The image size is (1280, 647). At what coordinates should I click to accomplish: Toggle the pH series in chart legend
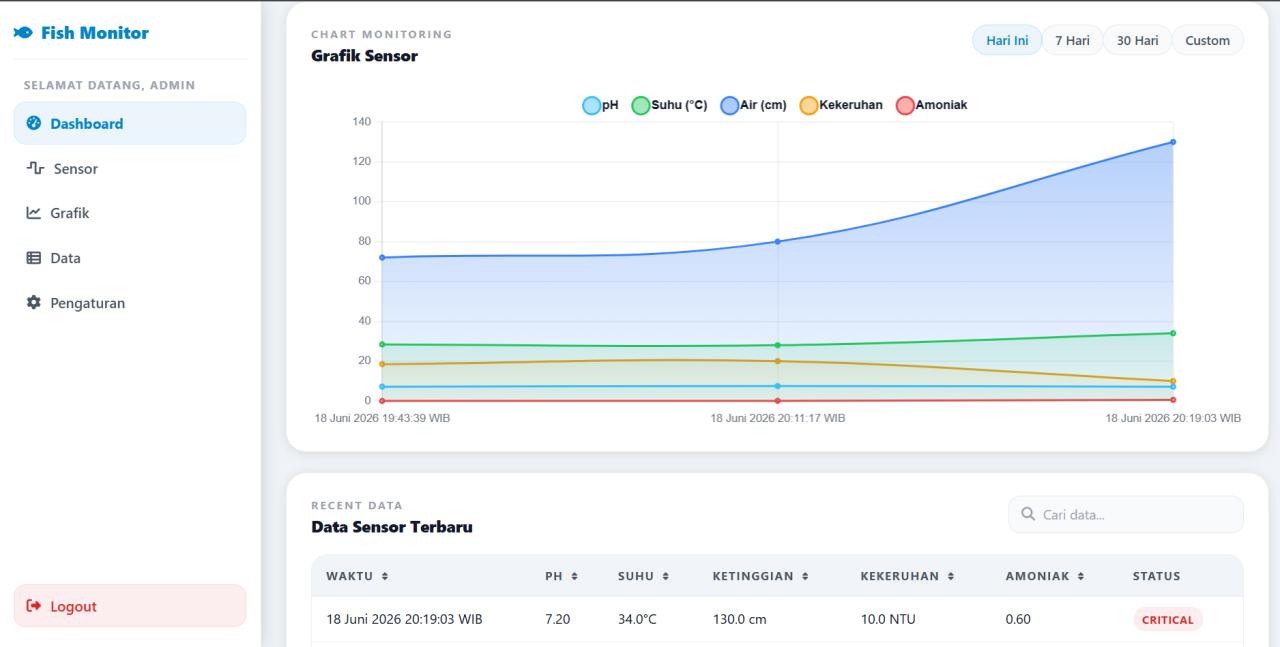601,105
